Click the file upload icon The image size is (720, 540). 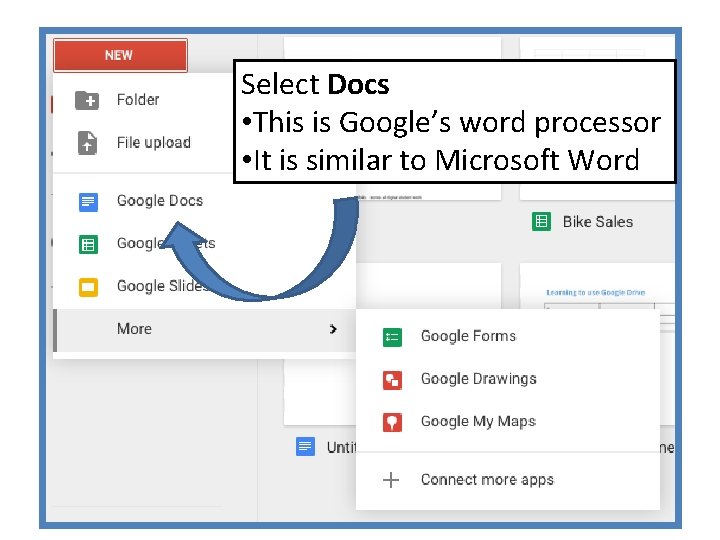coord(87,143)
